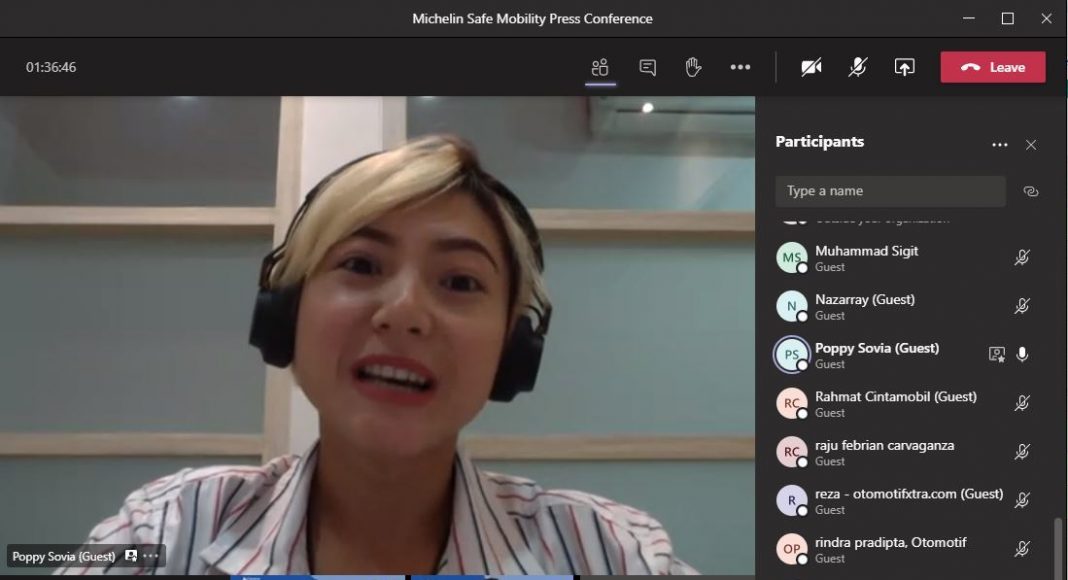The width and height of the screenshot is (1068, 580).
Task: Toggle the camera on
Action: (x=811, y=67)
